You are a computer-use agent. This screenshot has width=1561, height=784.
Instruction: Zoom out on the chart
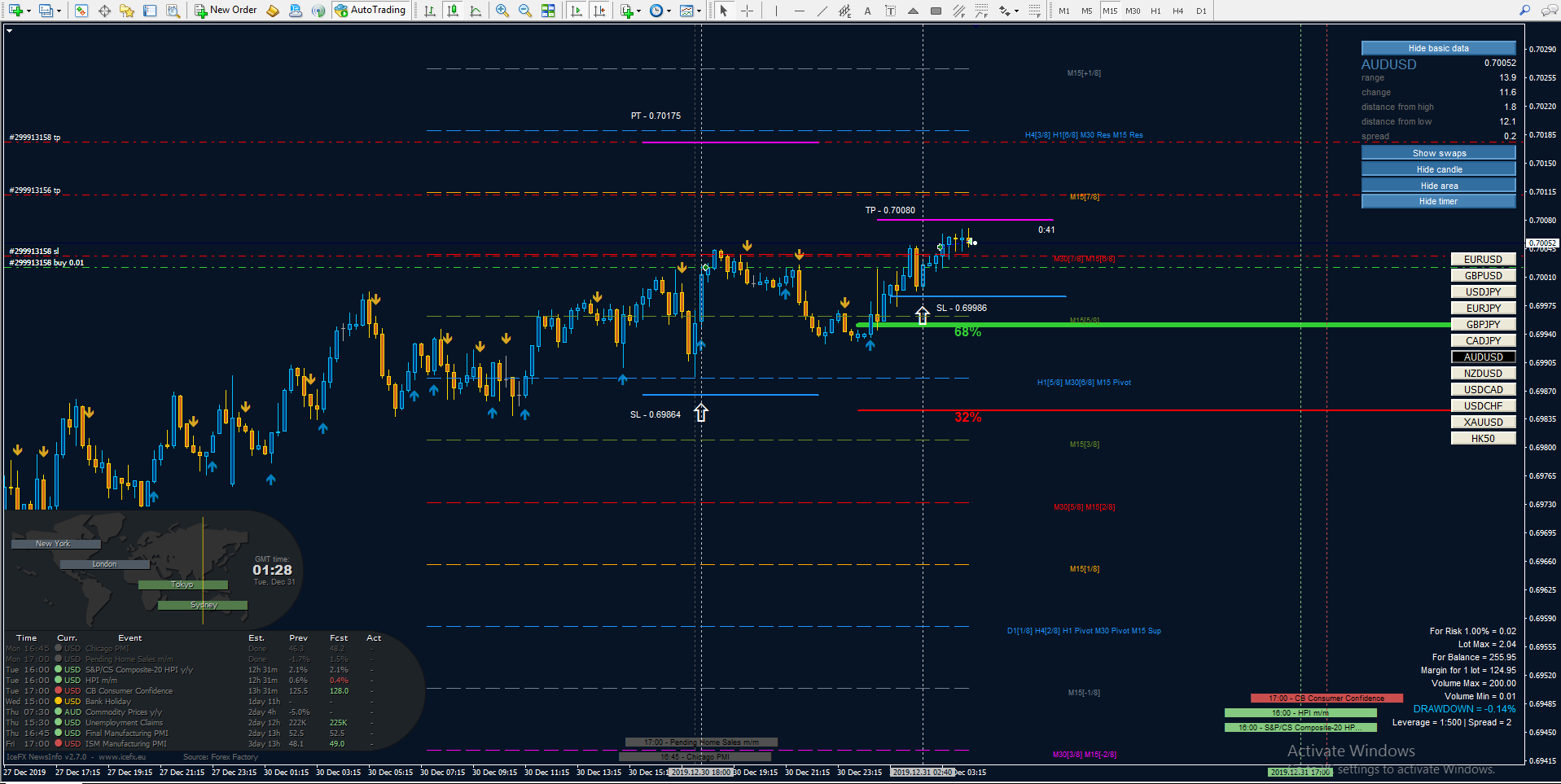525,11
